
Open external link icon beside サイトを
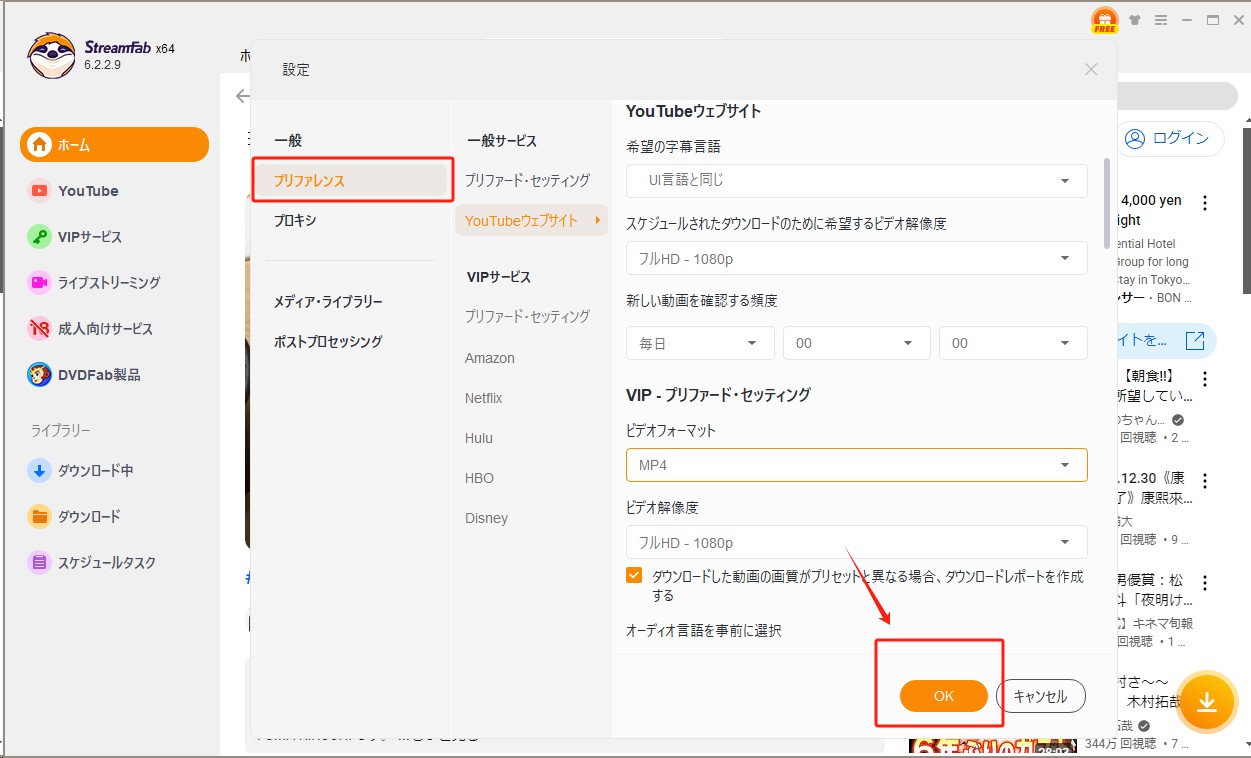pyautogui.click(x=1194, y=341)
